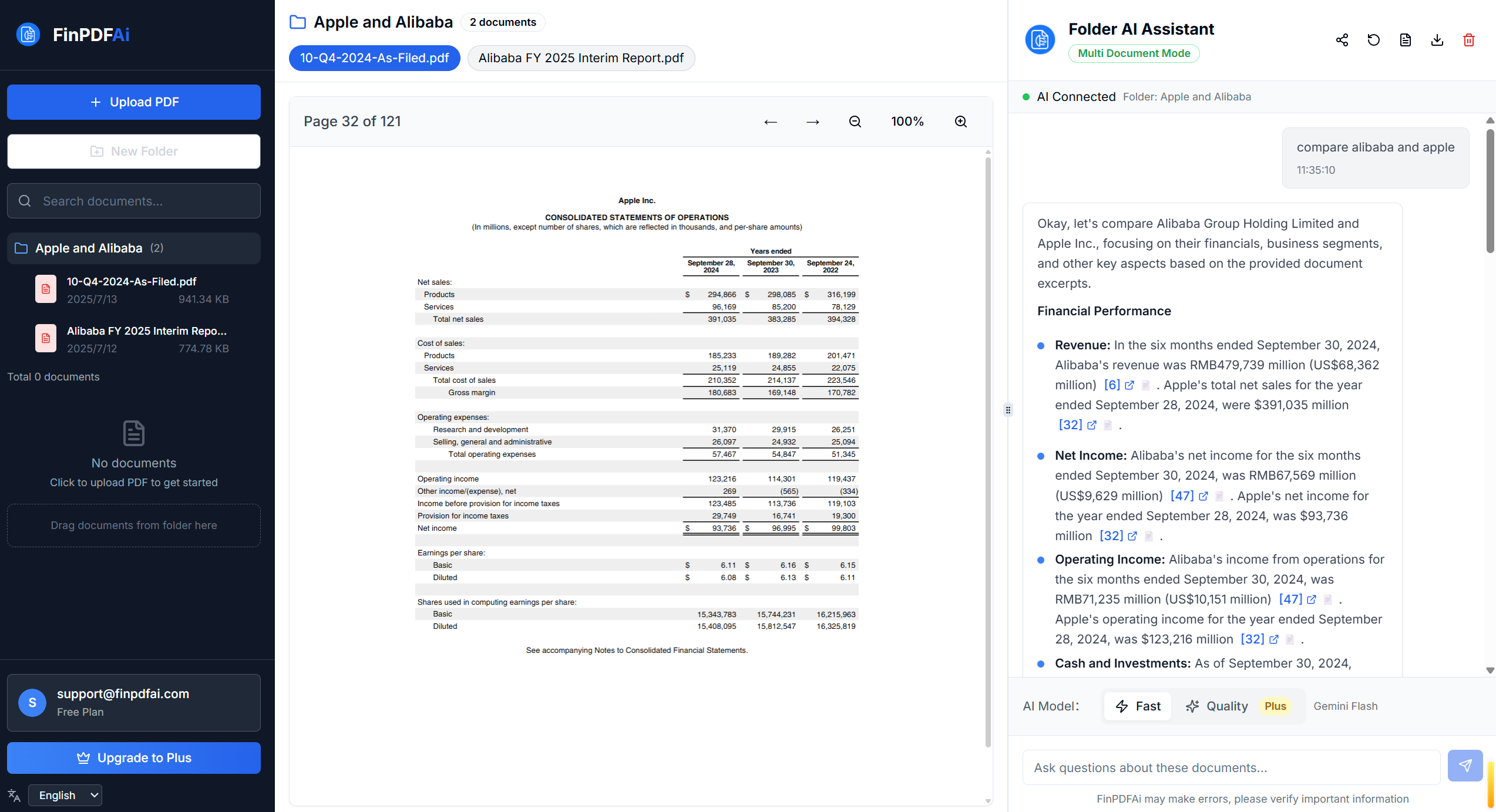Reset the chat with the refresh icon
This screenshot has height=812, width=1496.
click(x=1374, y=40)
